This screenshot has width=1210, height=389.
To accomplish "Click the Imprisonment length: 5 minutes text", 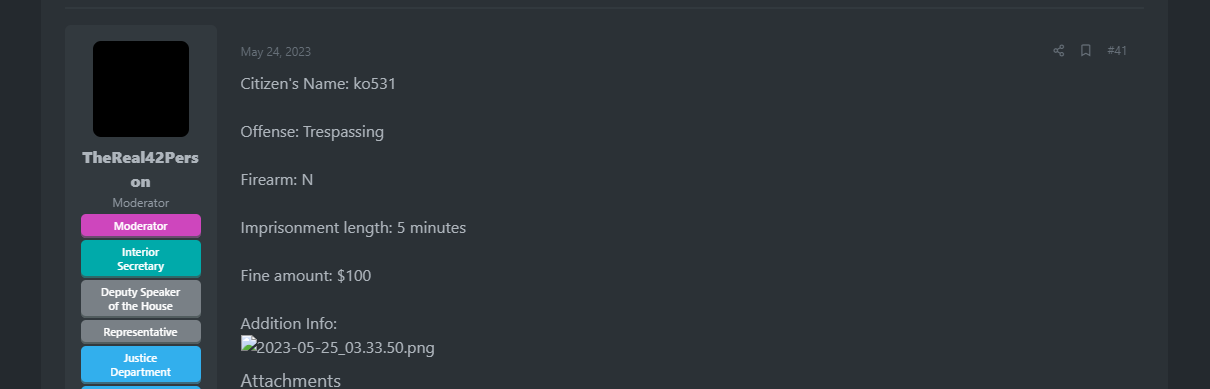I will tap(353, 228).
